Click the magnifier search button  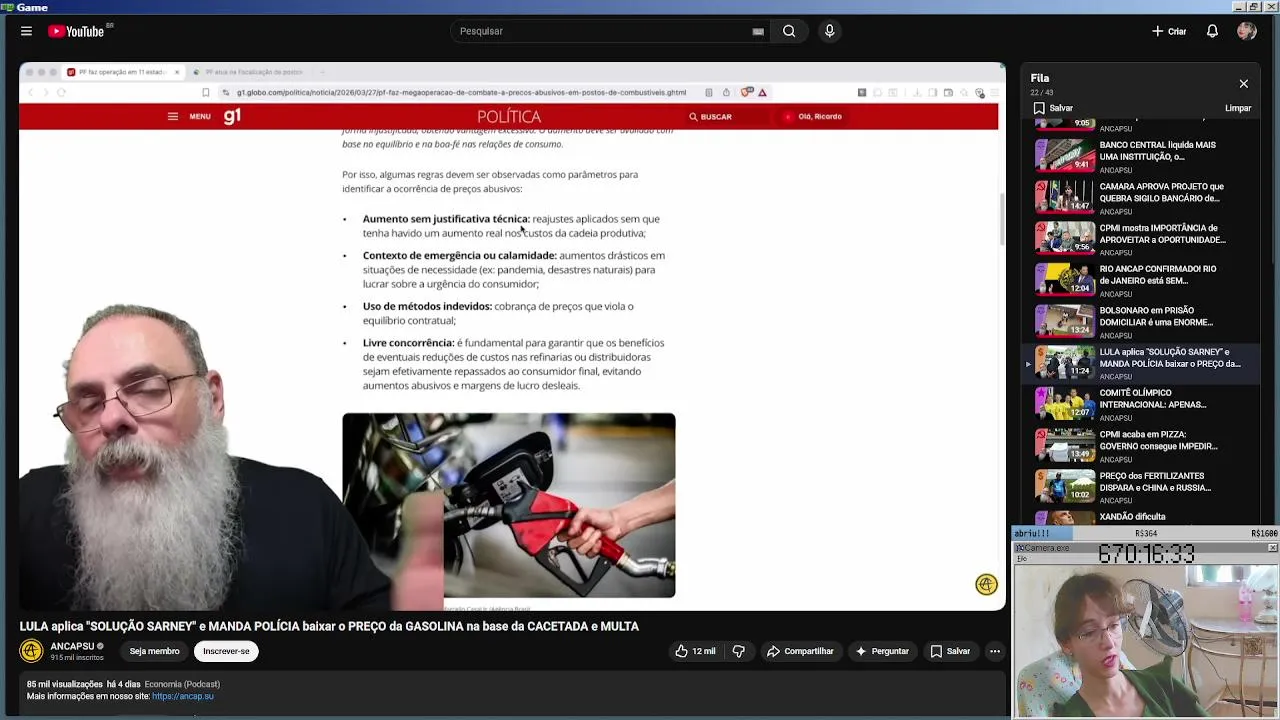coord(789,31)
